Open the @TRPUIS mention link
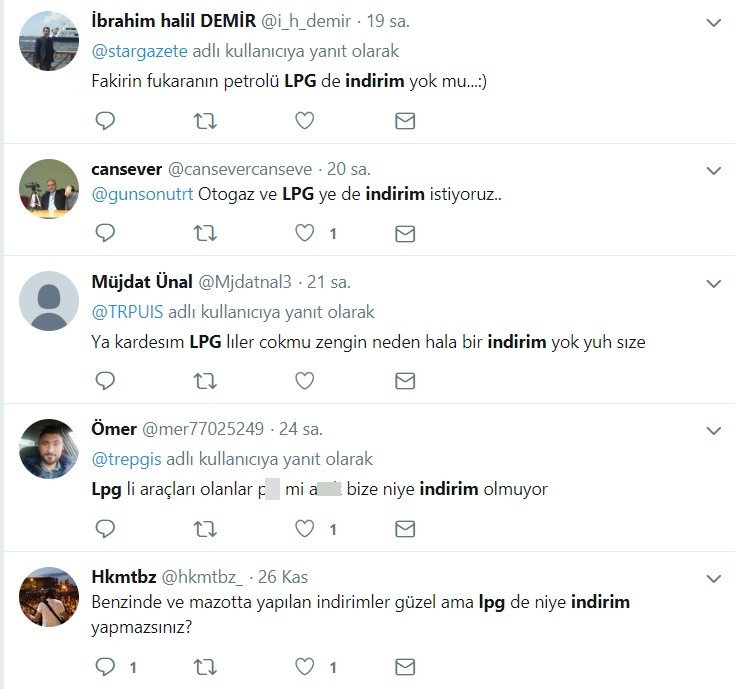This screenshot has height=689, width=735. pyautogui.click(x=128, y=312)
